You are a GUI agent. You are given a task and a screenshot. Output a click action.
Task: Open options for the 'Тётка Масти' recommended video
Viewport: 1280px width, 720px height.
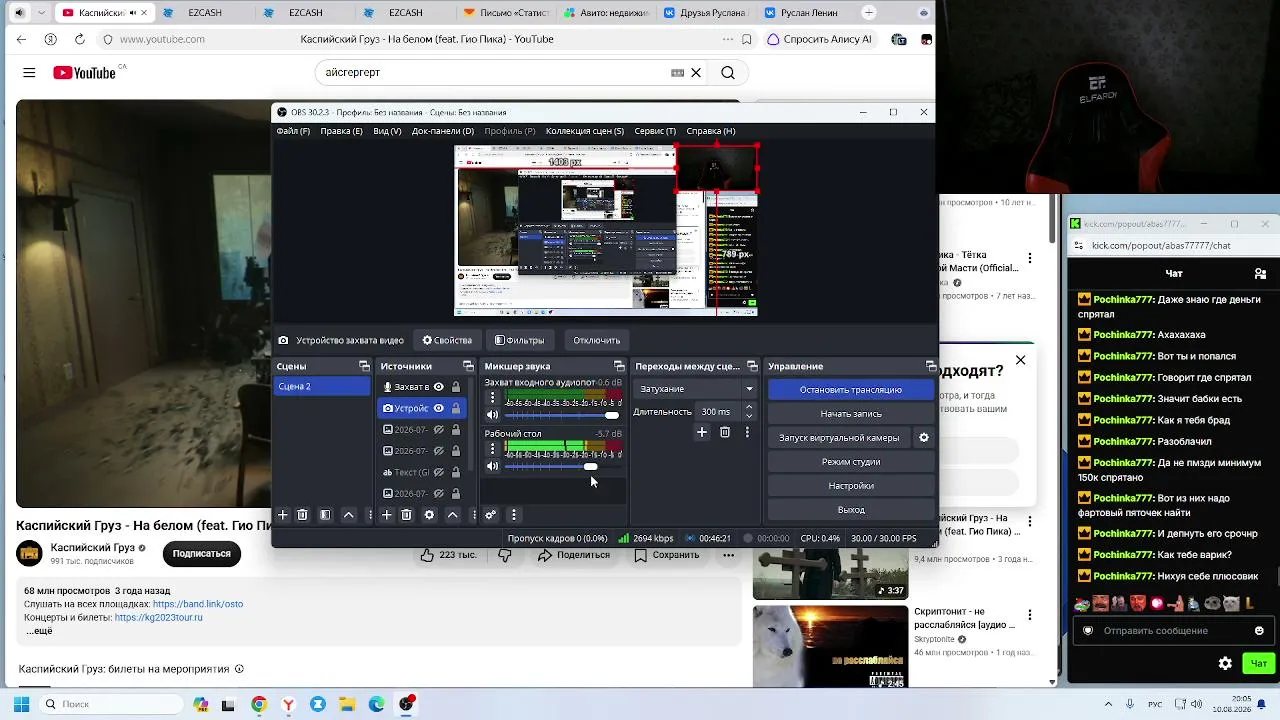pyautogui.click(x=1030, y=259)
